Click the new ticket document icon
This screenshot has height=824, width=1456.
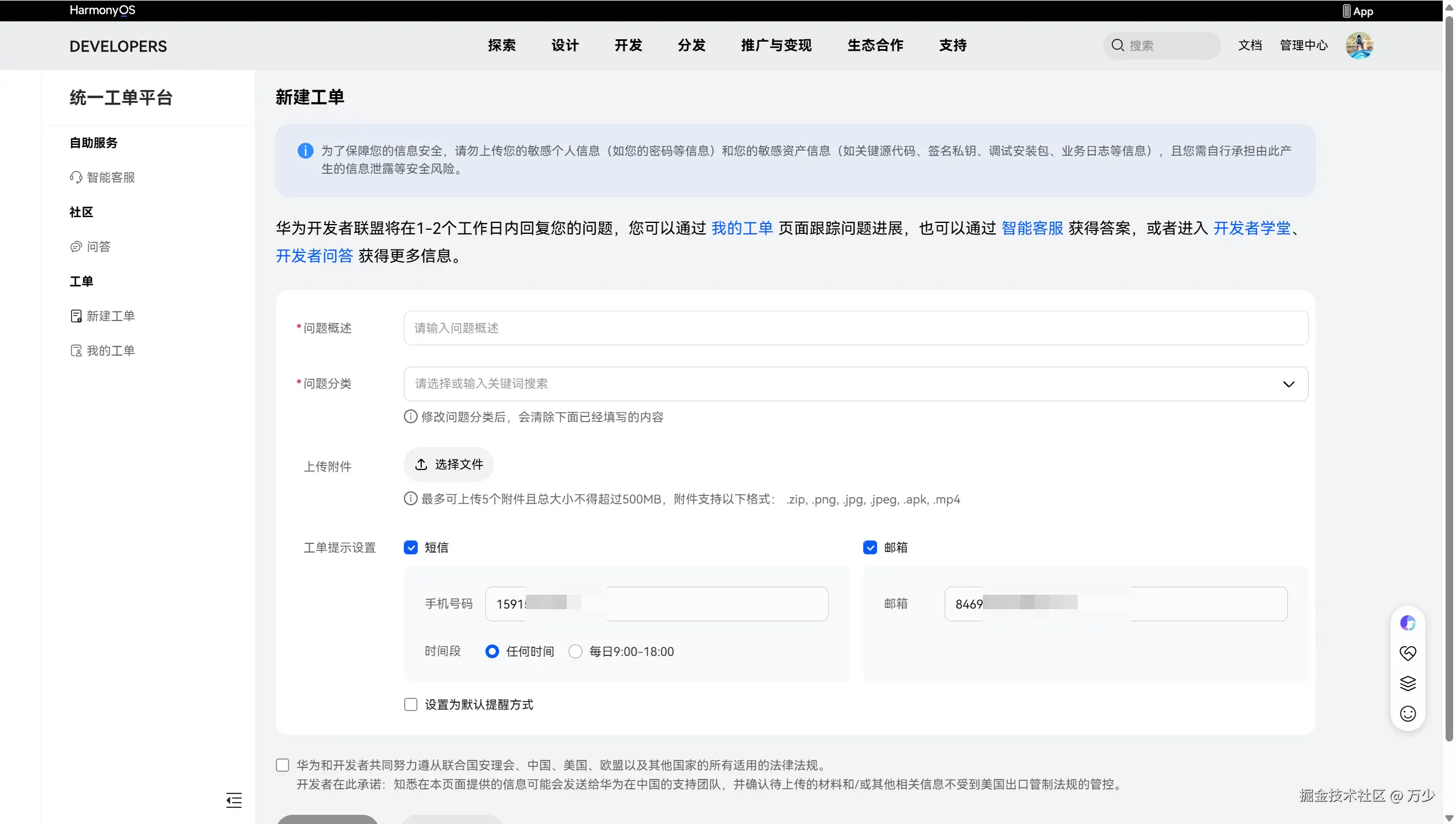pyautogui.click(x=76, y=316)
